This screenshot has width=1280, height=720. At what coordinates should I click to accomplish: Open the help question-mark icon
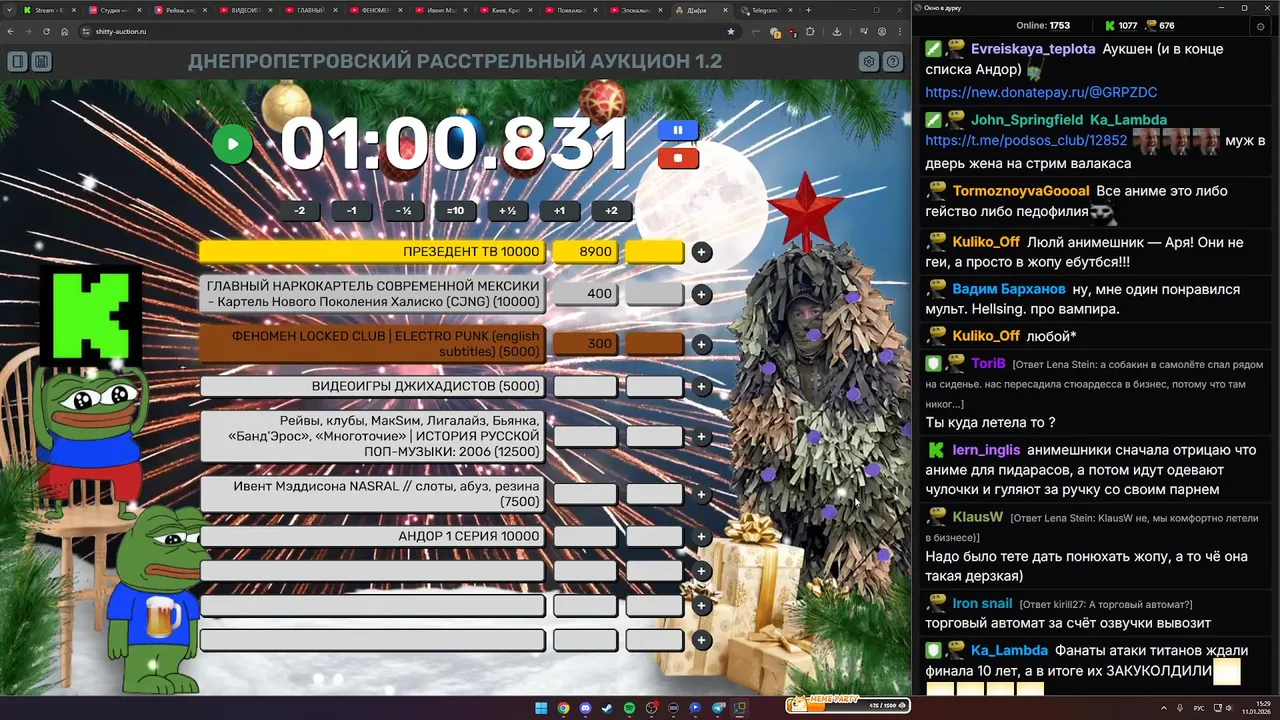pyautogui.click(x=893, y=62)
